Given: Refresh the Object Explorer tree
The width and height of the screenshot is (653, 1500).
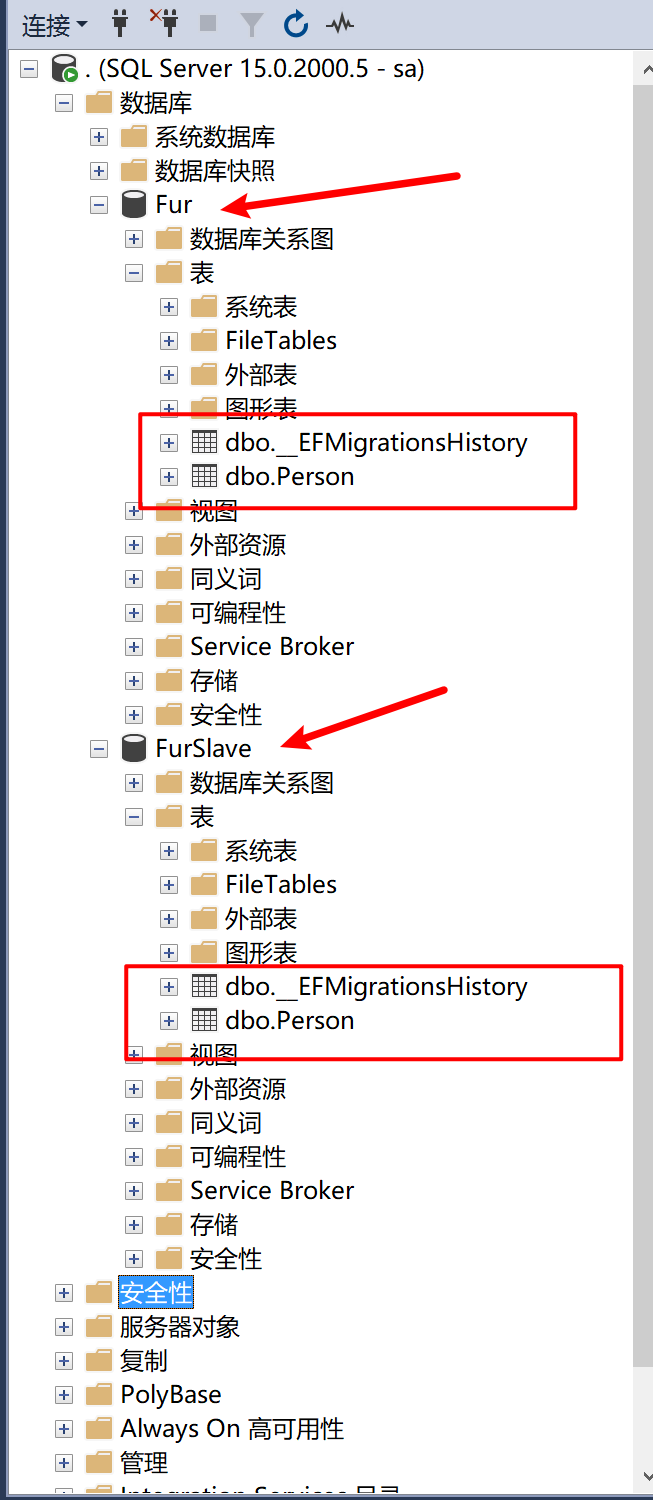Looking at the screenshot, I should click(295, 22).
